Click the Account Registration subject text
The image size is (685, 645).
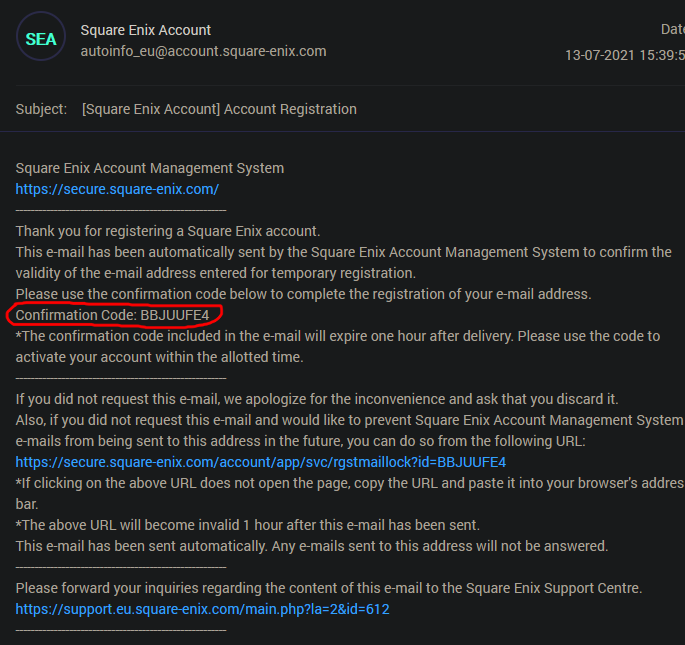[x=219, y=109]
